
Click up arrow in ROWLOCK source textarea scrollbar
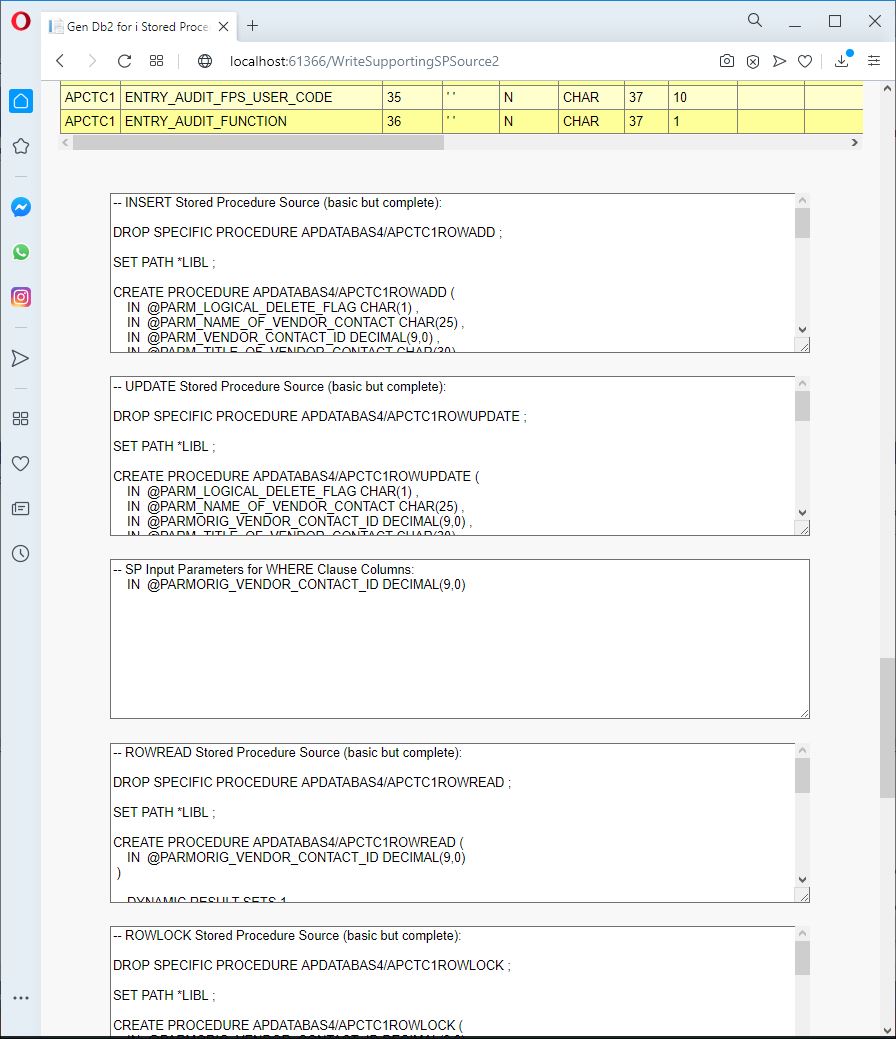tap(803, 933)
